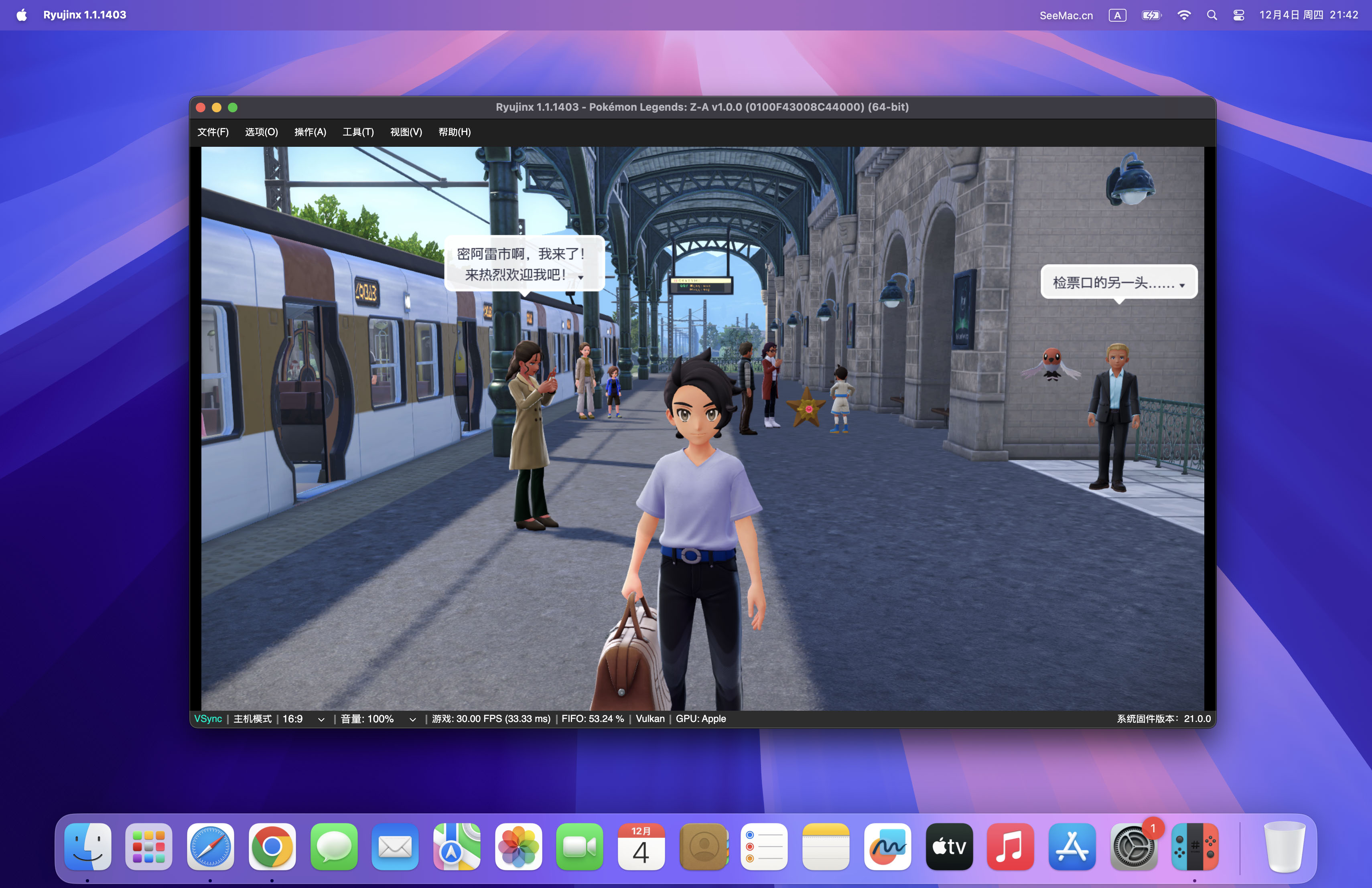Click the Spotlight search icon in menu bar

(1212, 15)
